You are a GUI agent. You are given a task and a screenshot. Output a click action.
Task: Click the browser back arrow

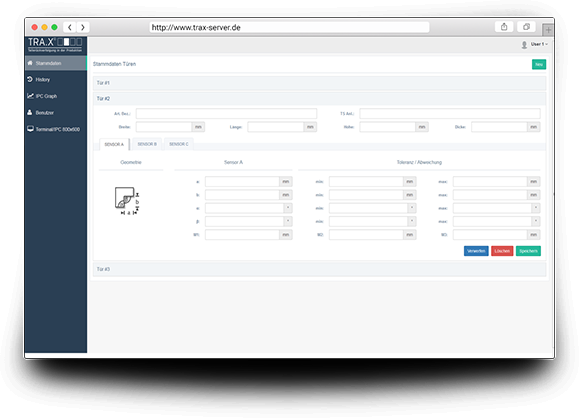[70, 27]
